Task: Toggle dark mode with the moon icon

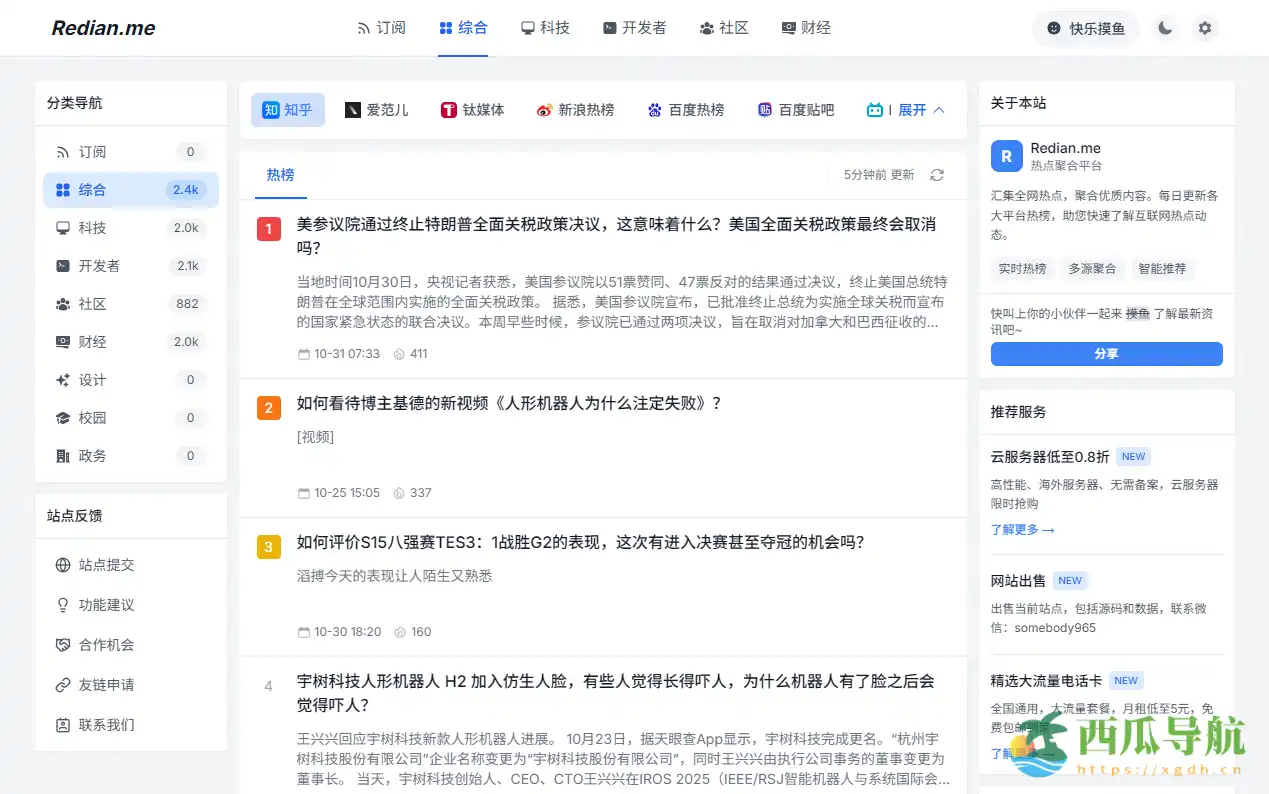Action: [x=1165, y=28]
